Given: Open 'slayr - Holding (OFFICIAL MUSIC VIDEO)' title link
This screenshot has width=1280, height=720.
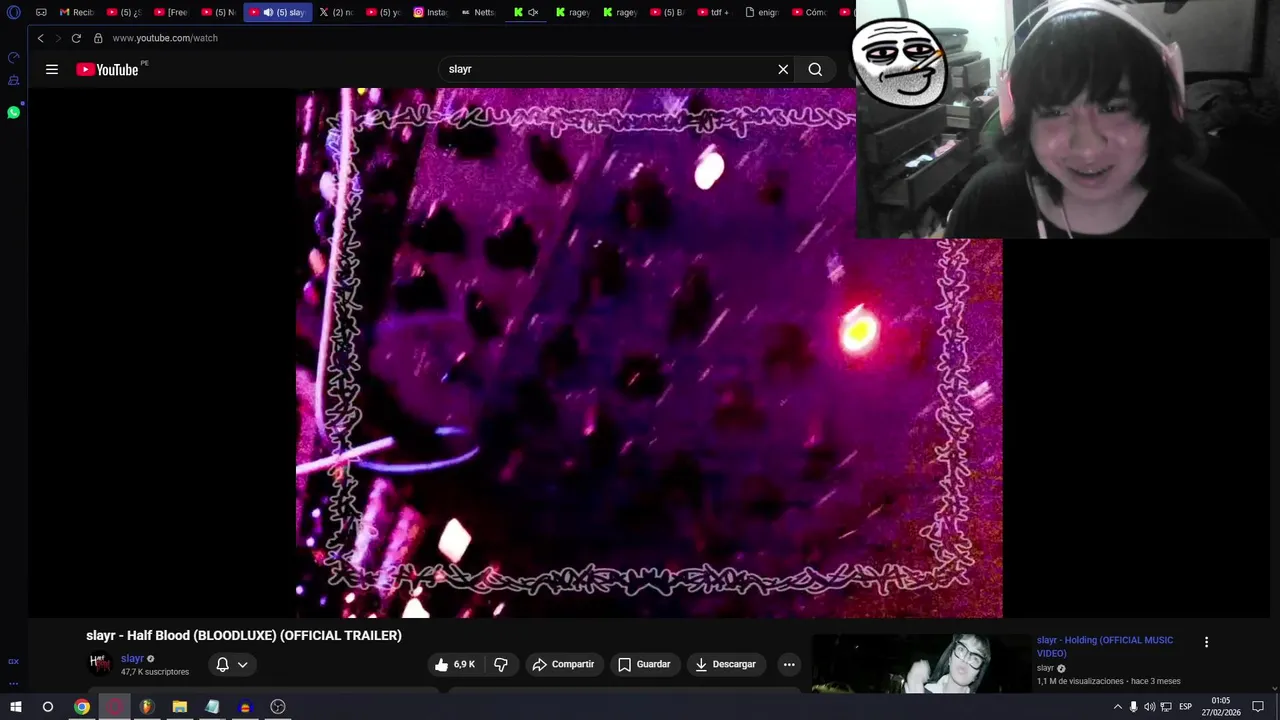Looking at the screenshot, I should [1105, 646].
